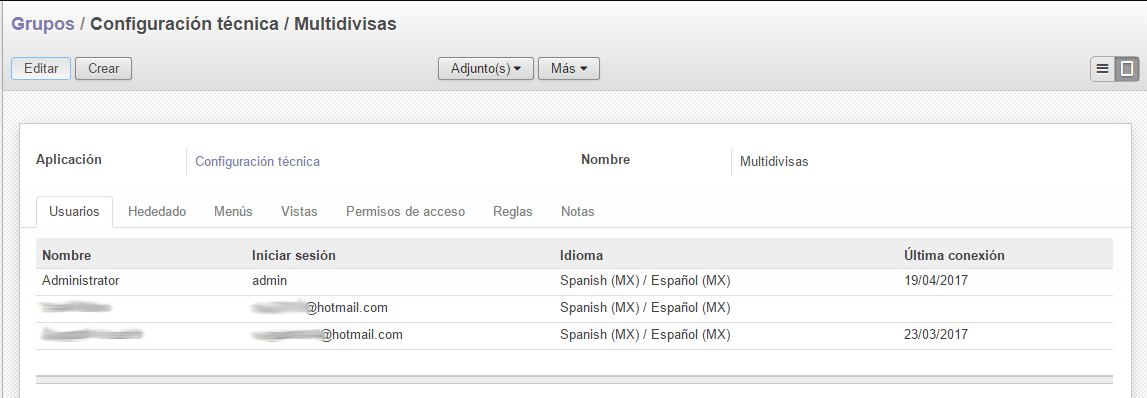The width and height of the screenshot is (1147, 398).
Task: Switch to the Reglas tab
Action: (x=513, y=211)
